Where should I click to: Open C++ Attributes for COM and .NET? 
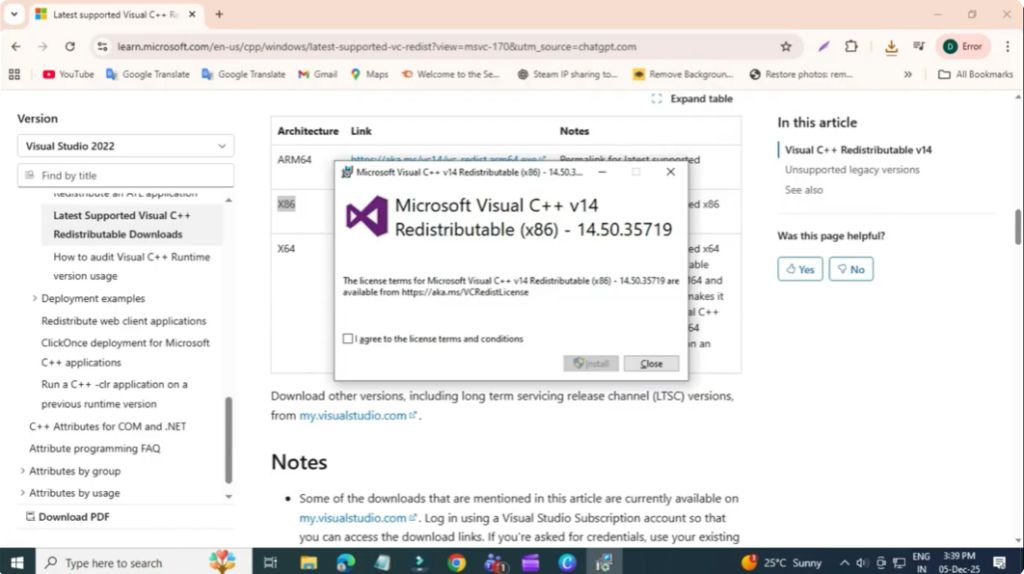[x=108, y=426]
